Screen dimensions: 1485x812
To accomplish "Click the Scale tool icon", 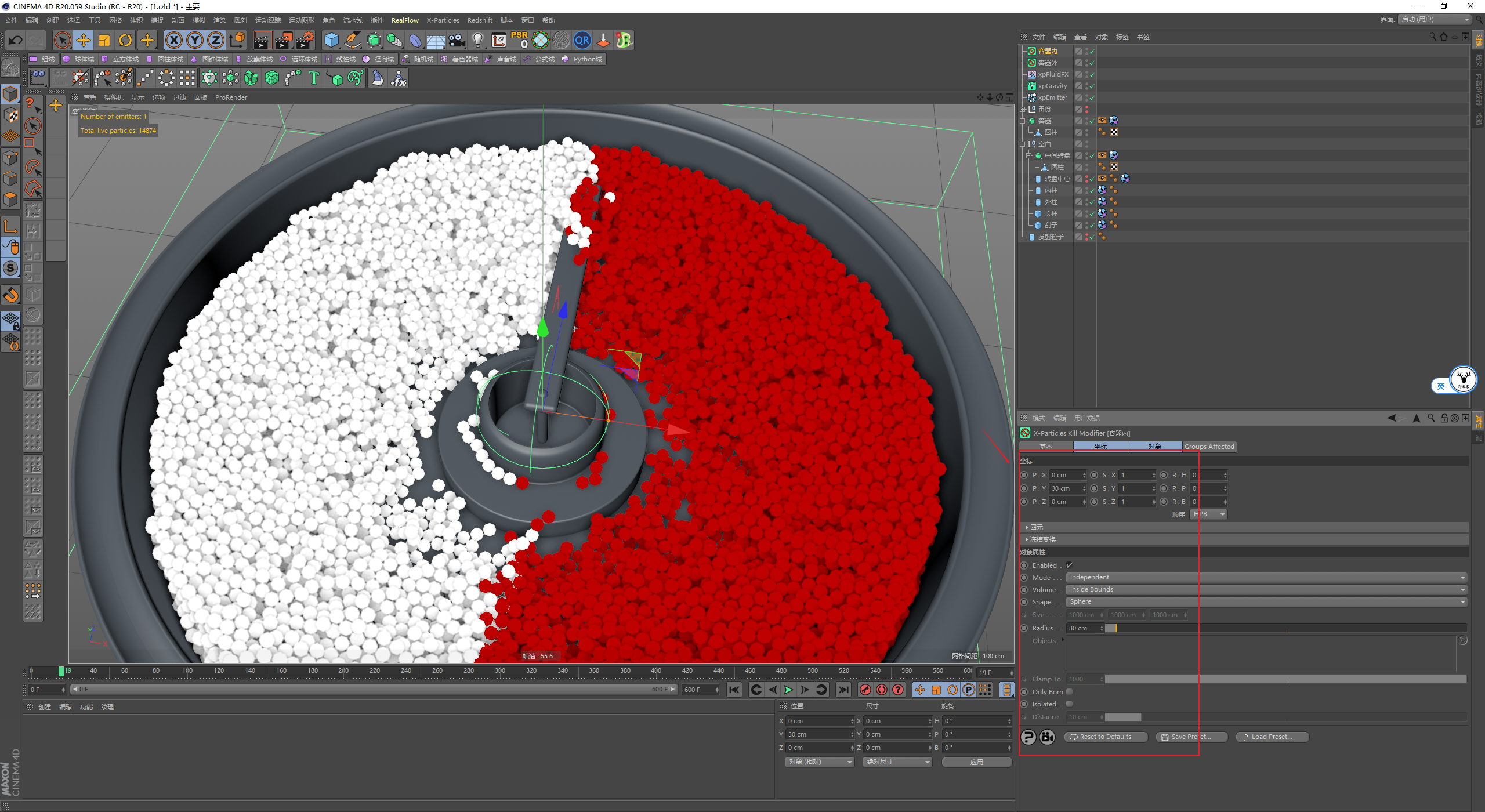I will (104, 40).
